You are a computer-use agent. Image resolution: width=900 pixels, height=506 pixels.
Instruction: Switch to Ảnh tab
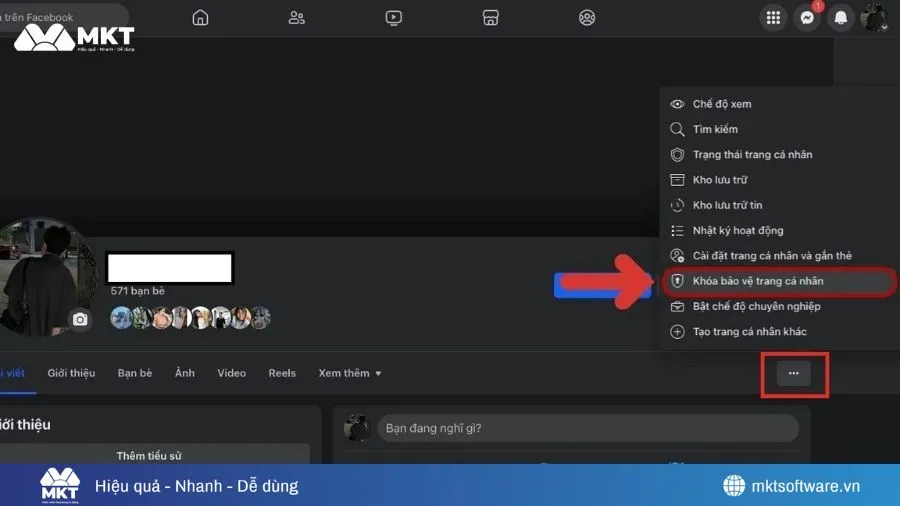click(x=185, y=373)
